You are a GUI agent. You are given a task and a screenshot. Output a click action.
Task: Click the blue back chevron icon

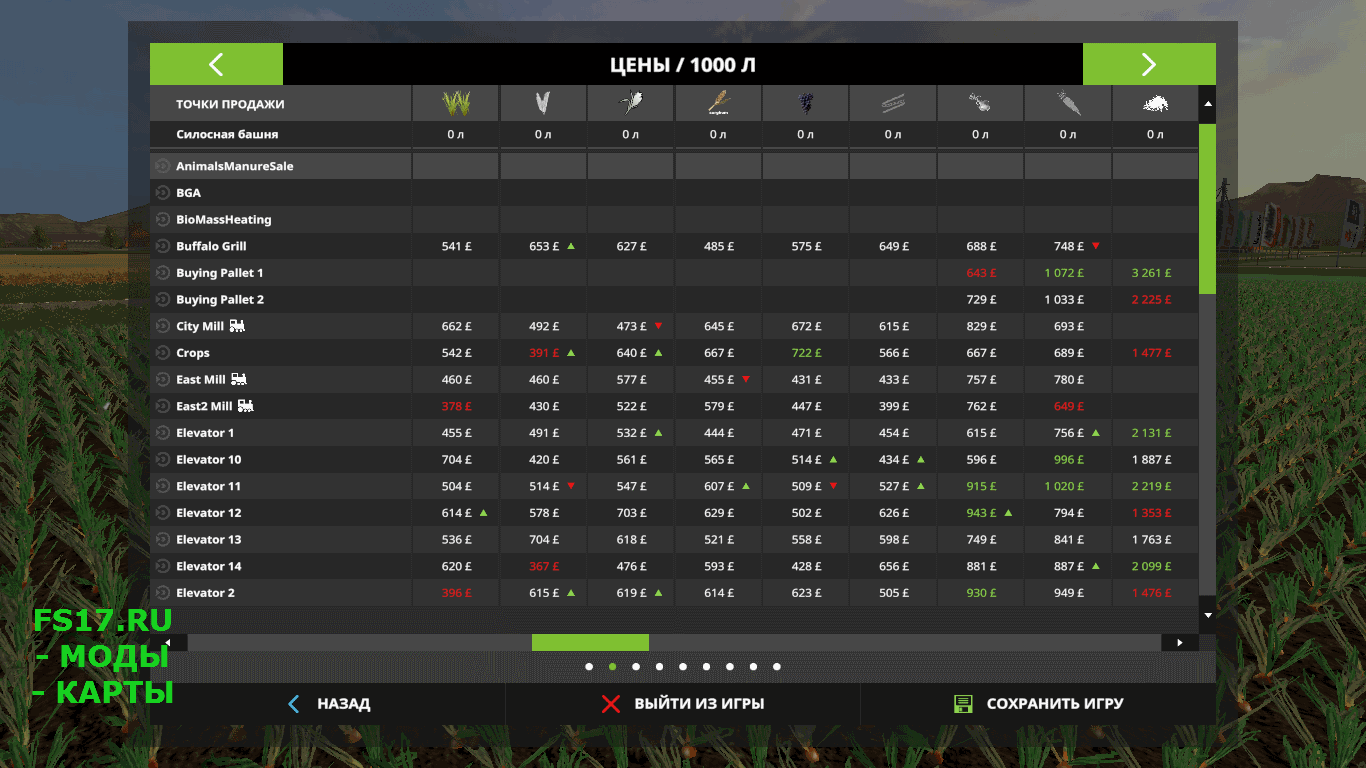click(x=293, y=704)
